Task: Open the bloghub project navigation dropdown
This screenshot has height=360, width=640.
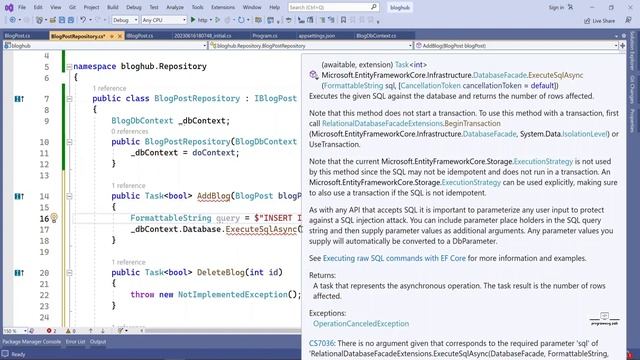Action: 105,46
